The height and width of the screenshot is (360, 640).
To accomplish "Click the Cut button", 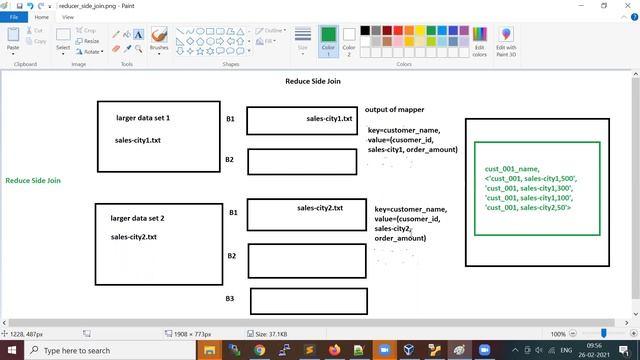I will click(x=35, y=31).
